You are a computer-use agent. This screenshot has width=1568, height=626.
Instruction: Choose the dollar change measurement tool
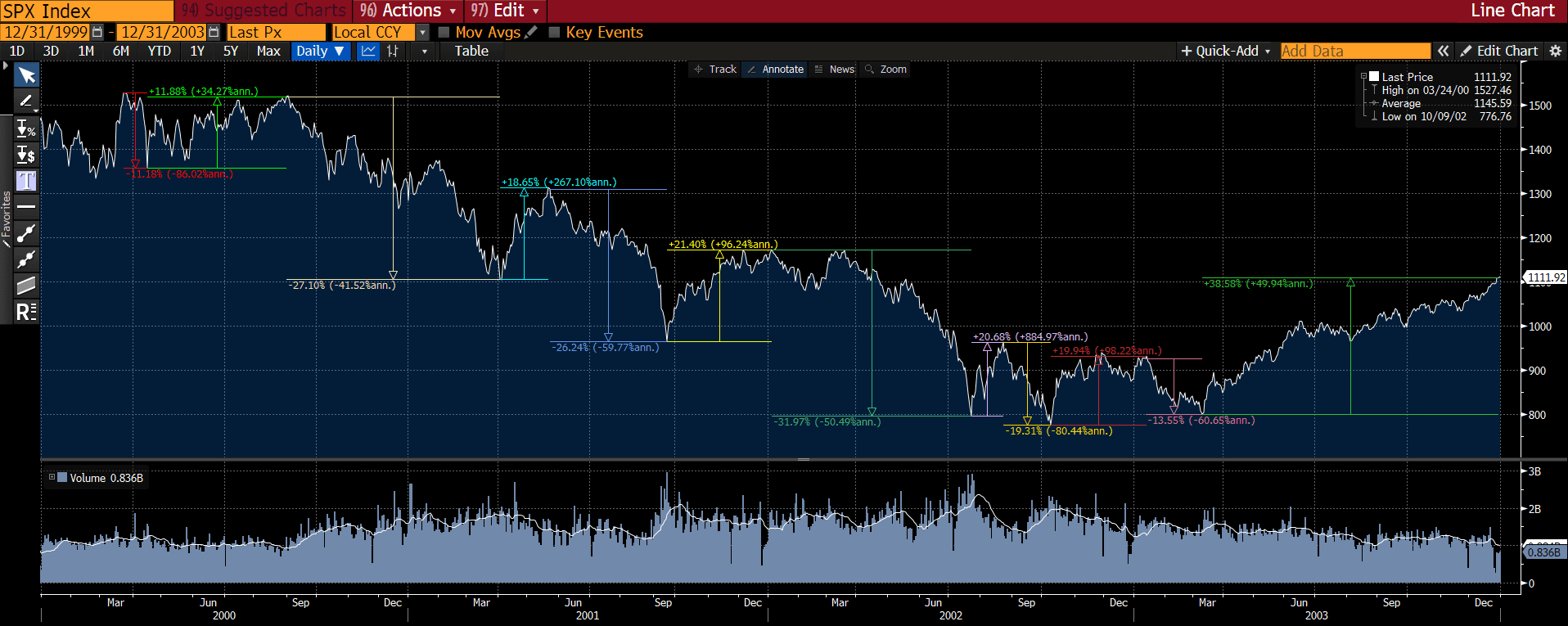(26, 155)
